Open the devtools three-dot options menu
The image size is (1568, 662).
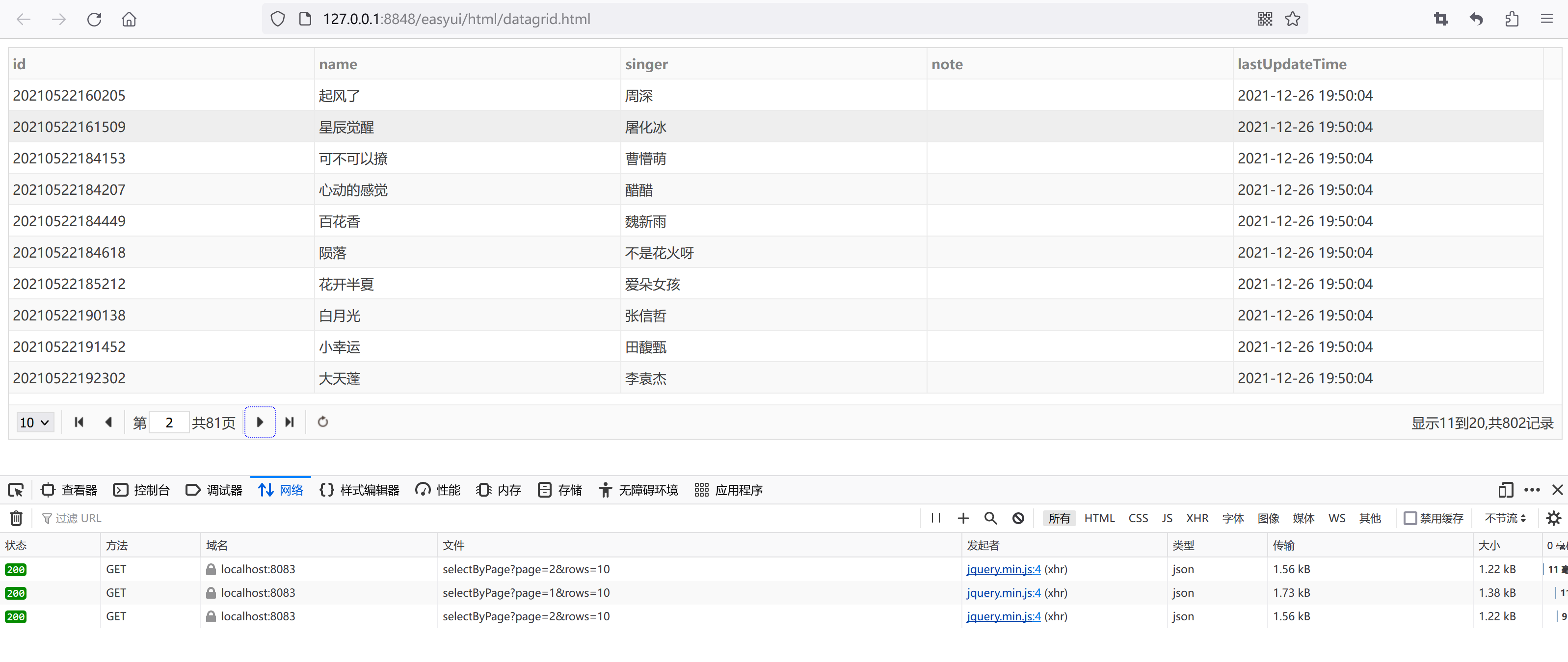coord(1532,490)
